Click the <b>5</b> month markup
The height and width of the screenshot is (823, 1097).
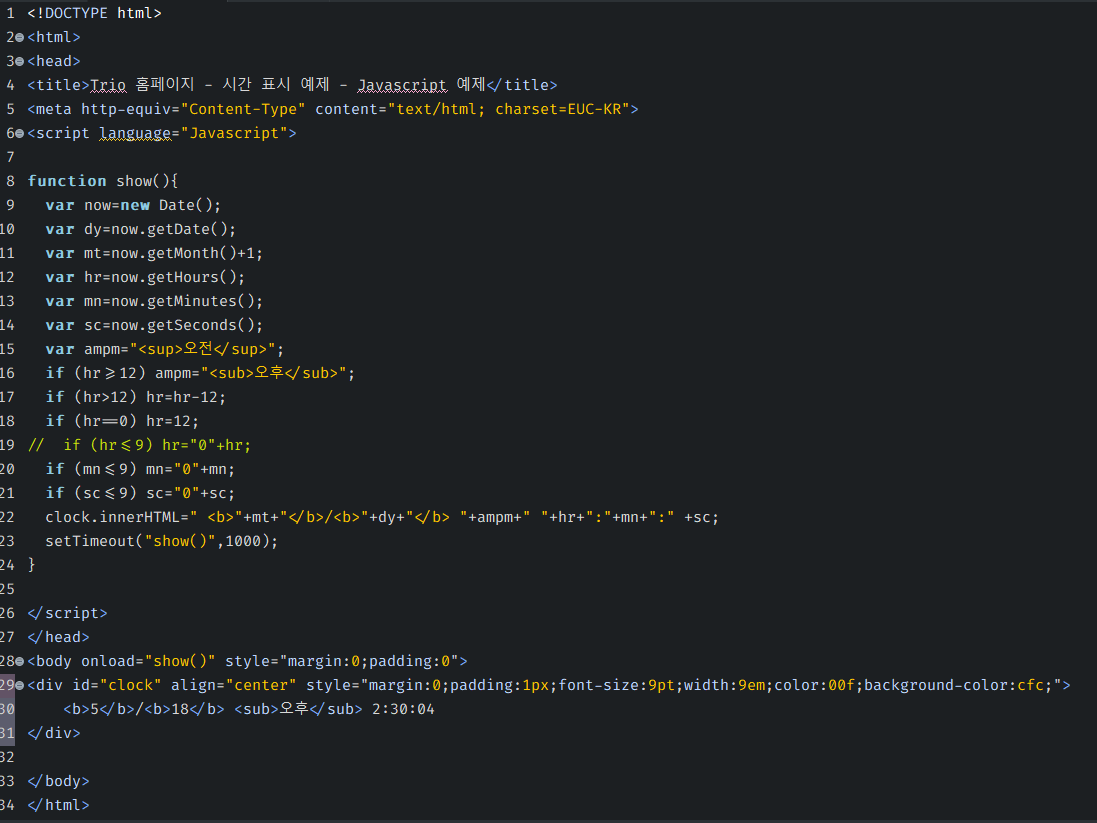[x=99, y=710]
